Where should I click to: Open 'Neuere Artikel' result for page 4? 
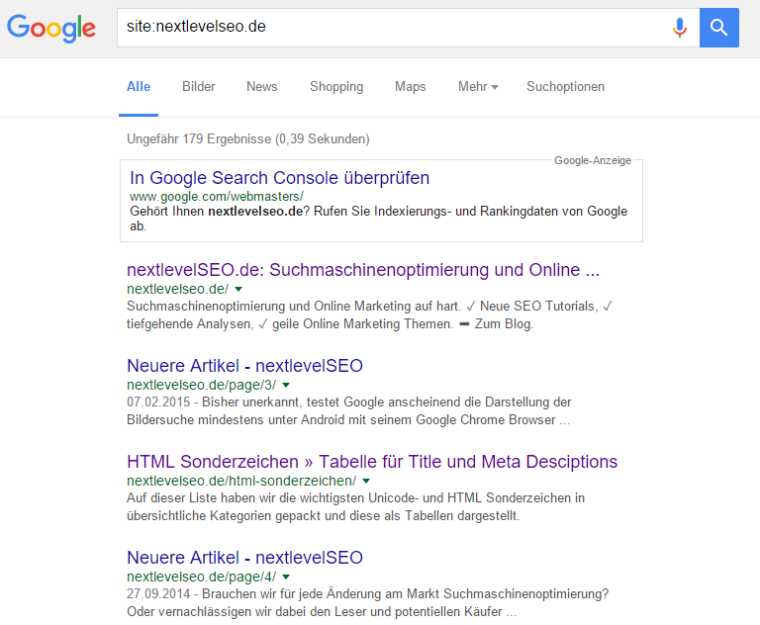pyautogui.click(x=244, y=558)
